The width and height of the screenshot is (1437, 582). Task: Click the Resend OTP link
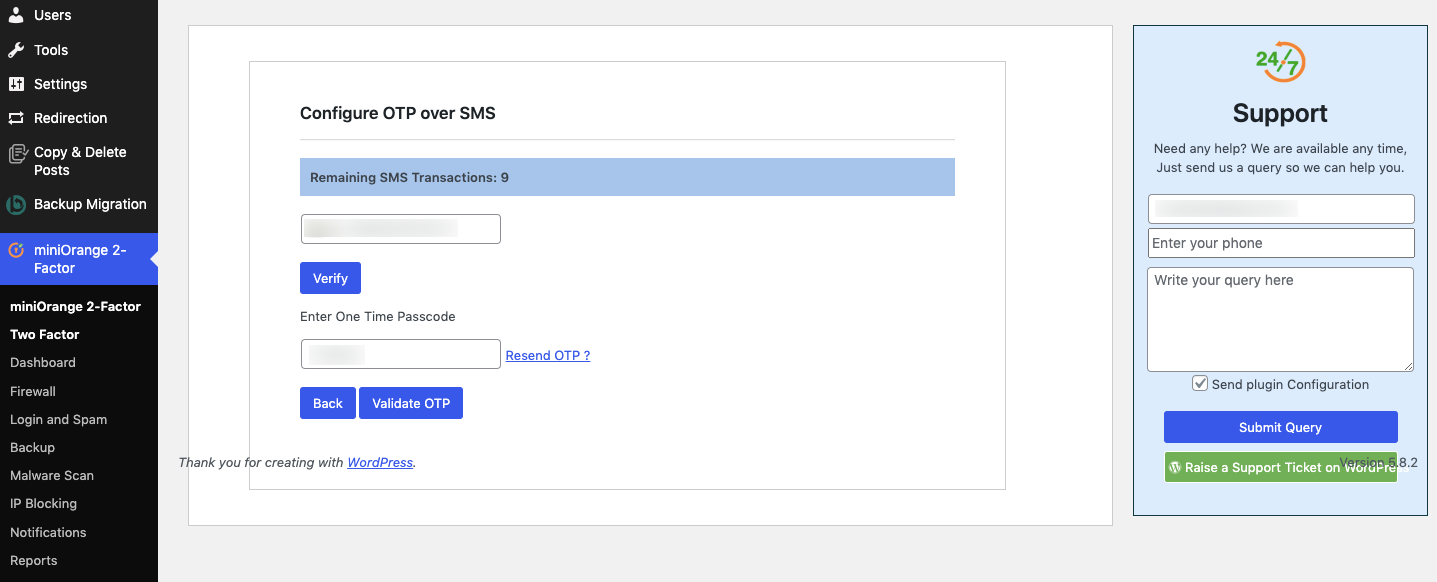(547, 355)
